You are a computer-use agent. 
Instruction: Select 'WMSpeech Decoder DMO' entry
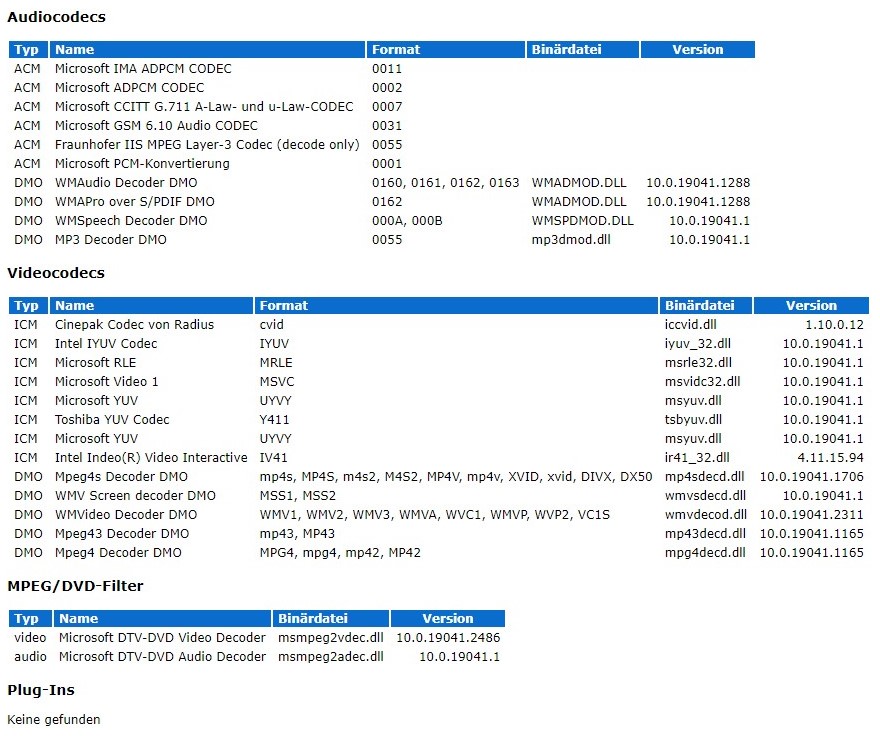[131, 221]
